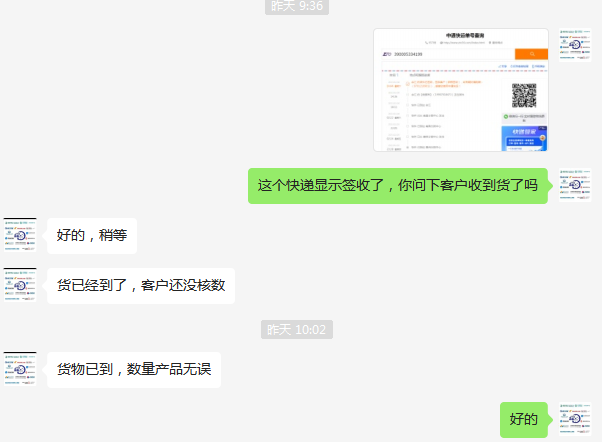The height and width of the screenshot is (442, 602).
Task: Select the green 好的 reply bubble
Action: click(x=524, y=420)
